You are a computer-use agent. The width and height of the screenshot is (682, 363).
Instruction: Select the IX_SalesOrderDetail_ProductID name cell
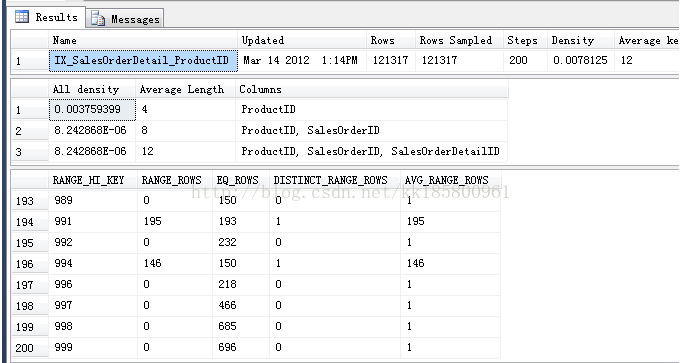[x=143, y=60]
